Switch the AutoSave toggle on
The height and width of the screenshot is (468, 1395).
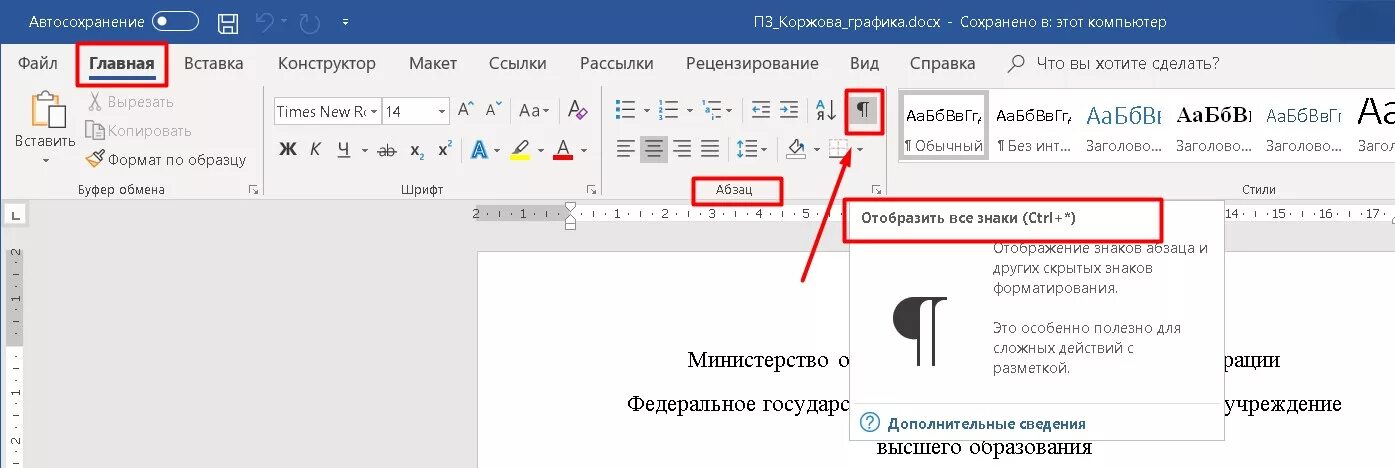click(x=175, y=21)
